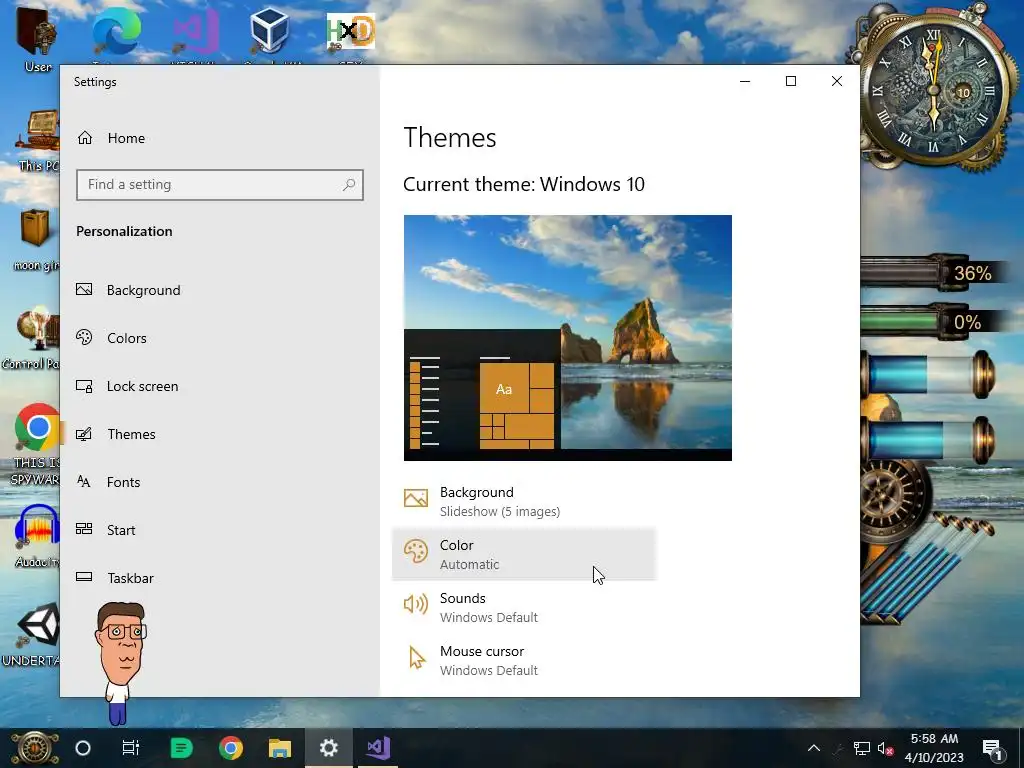Open Task View on taskbar
The width and height of the screenshot is (1024, 768).
[x=131, y=748]
